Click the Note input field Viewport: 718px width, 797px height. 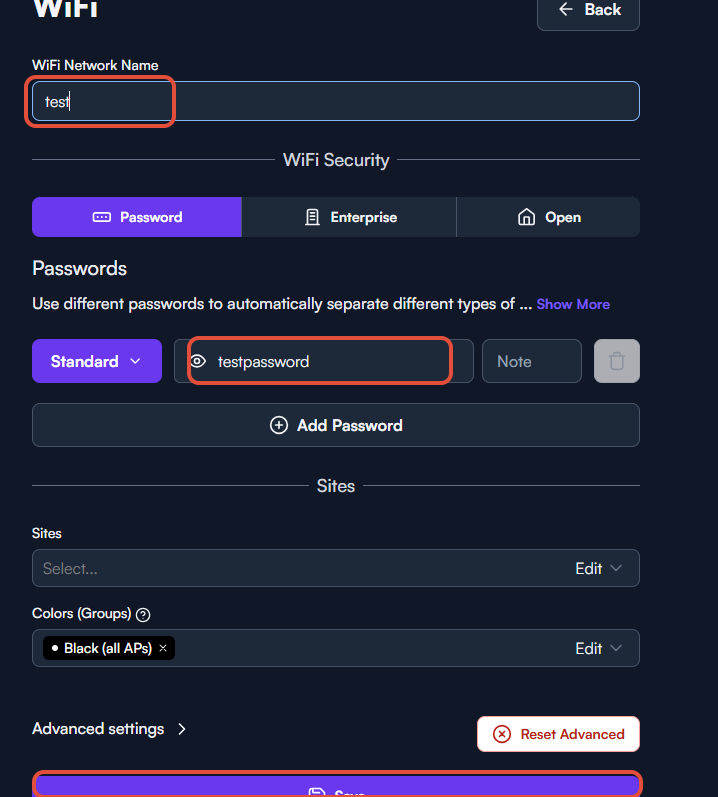tap(532, 361)
